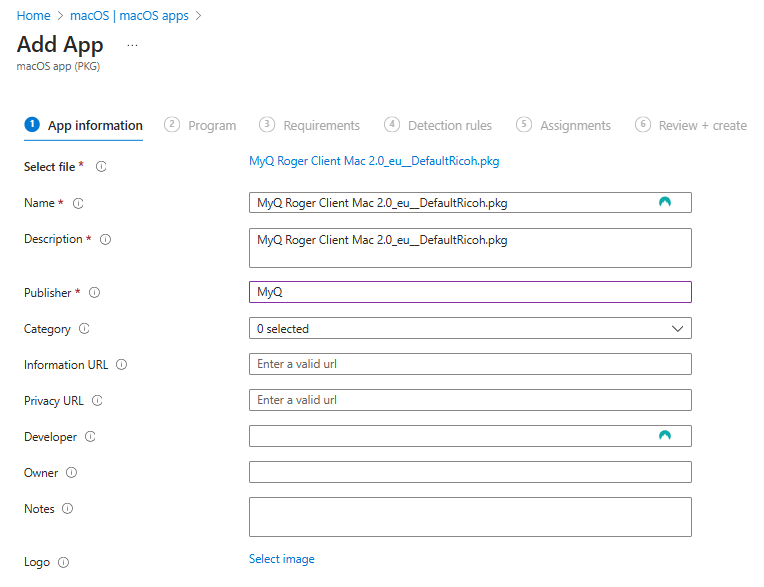Click the Notes text area

pyautogui.click(x=469, y=517)
